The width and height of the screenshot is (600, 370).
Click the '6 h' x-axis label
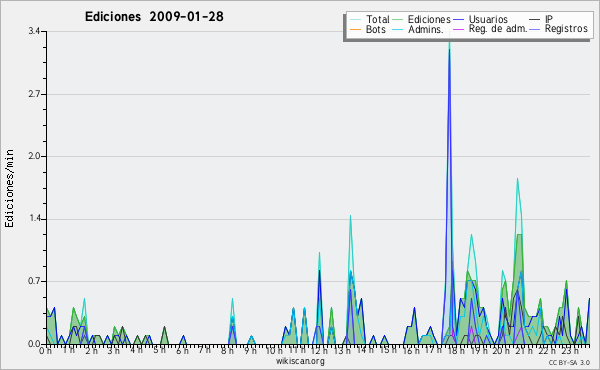(182, 350)
